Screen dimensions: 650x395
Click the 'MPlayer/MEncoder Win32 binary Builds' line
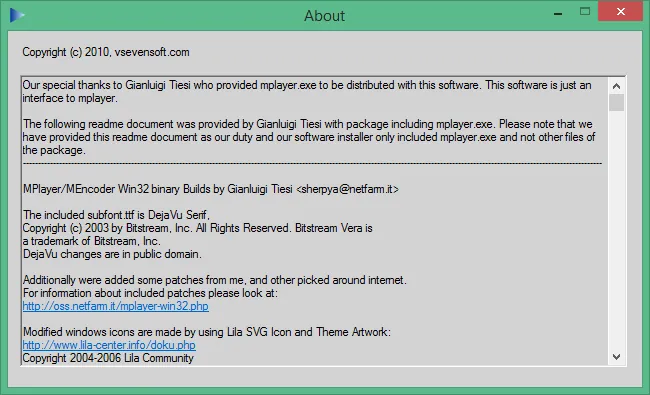tap(211, 189)
